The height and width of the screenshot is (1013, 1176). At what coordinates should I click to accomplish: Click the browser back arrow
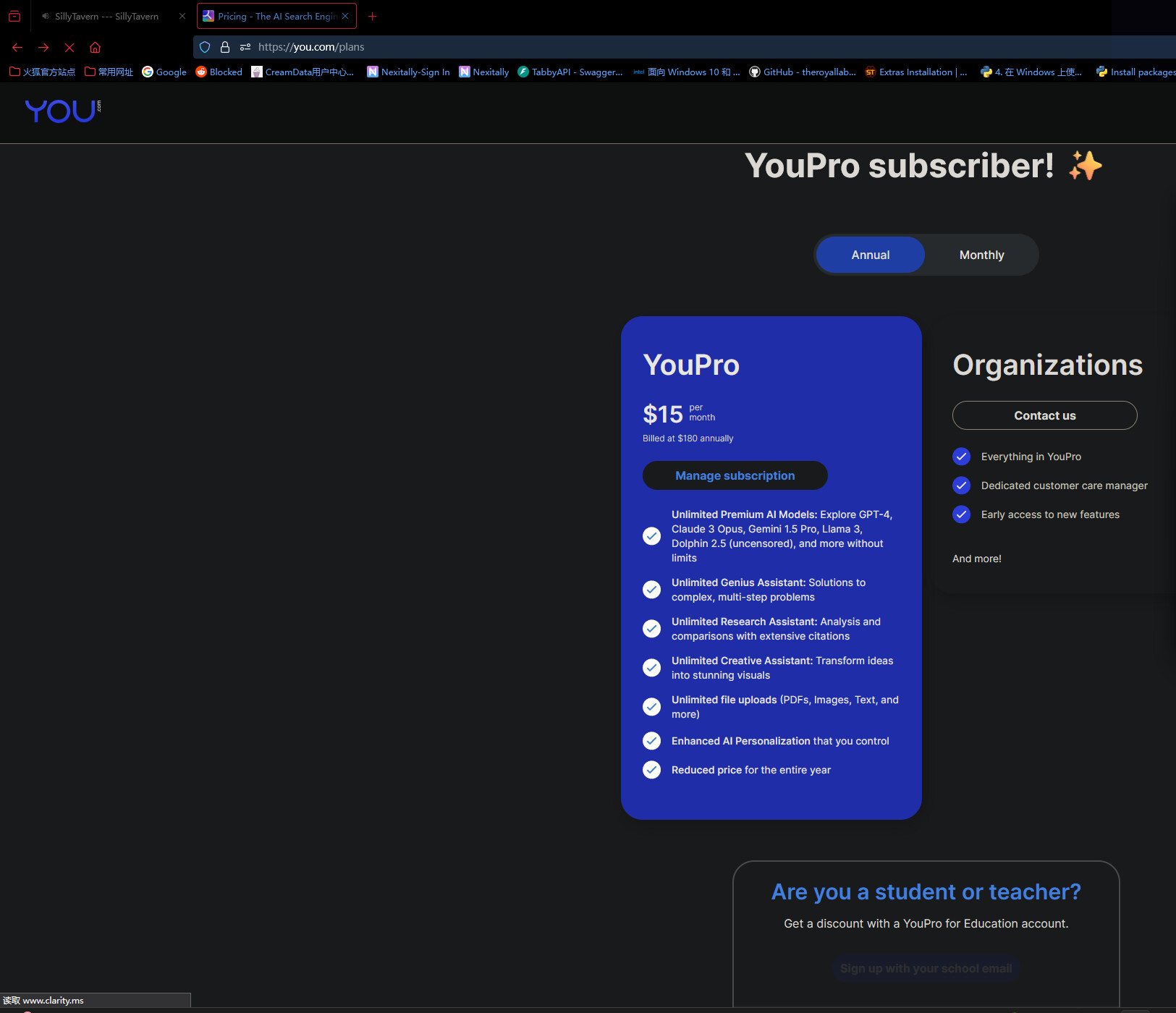click(x=17, y=47)
